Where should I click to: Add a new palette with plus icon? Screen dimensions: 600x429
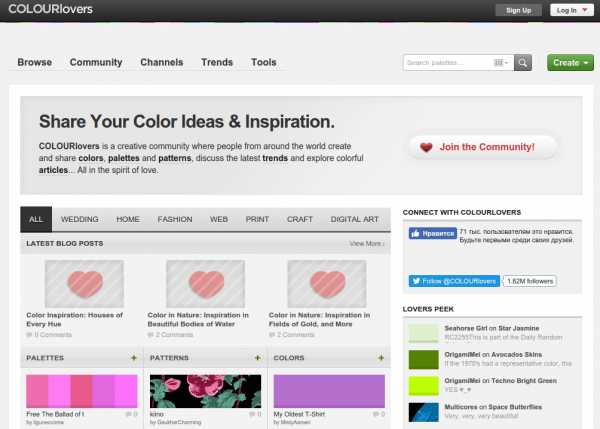(133, 357)
